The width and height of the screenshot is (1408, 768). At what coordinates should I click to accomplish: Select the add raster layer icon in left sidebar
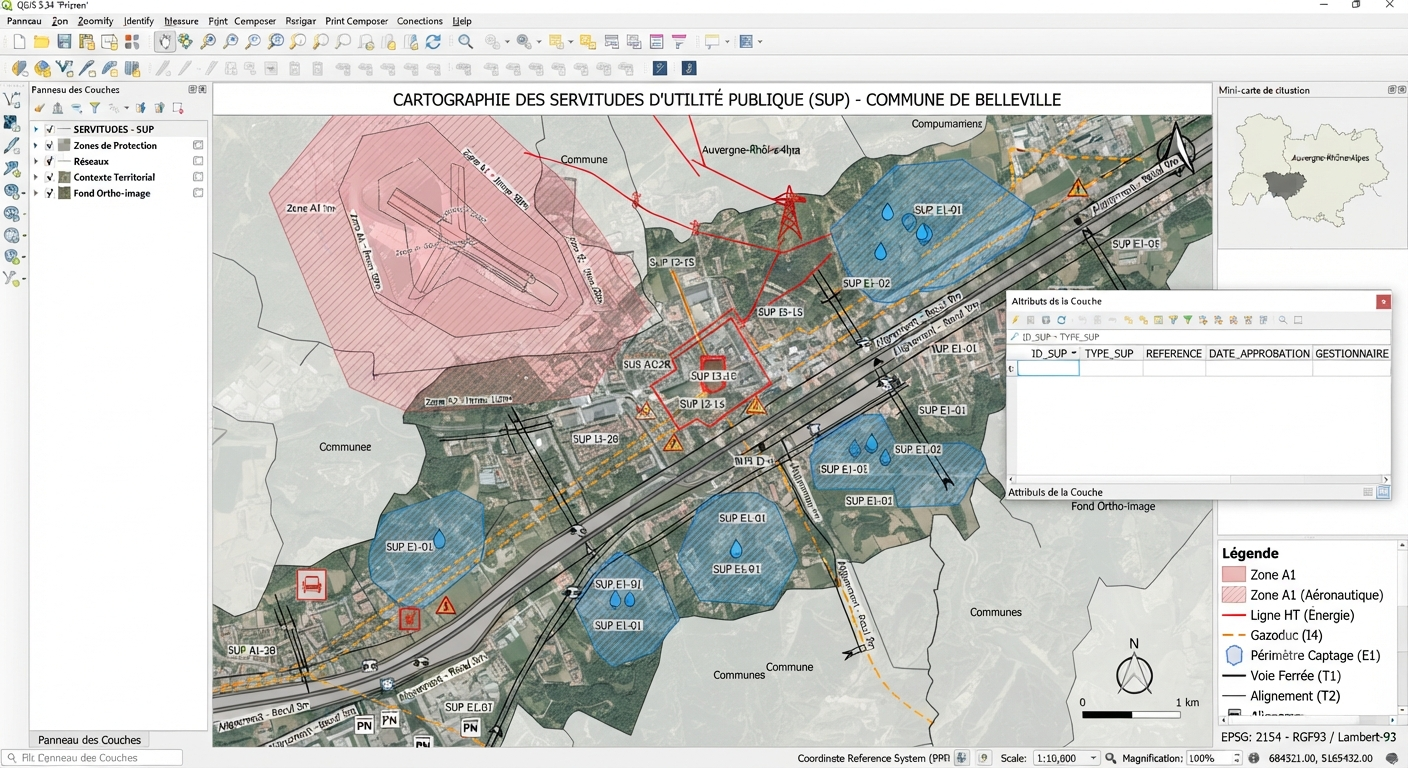pos(12,123)
